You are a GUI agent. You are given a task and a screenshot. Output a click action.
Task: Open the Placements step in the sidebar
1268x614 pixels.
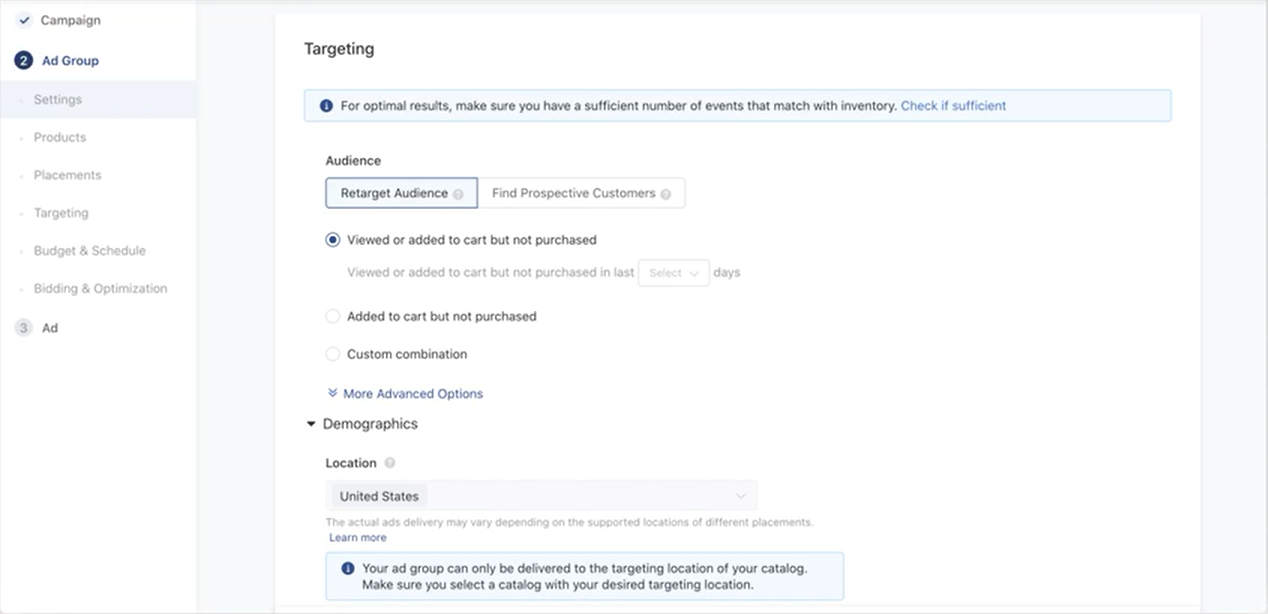[66, 175]
